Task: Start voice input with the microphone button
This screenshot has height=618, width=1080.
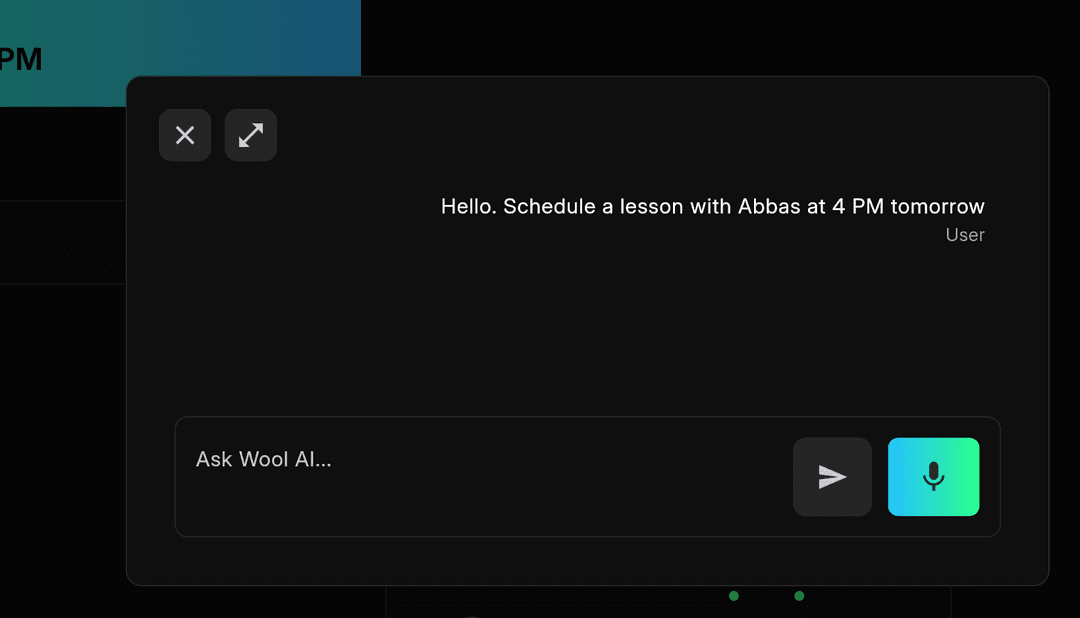Action: point(933,477)
